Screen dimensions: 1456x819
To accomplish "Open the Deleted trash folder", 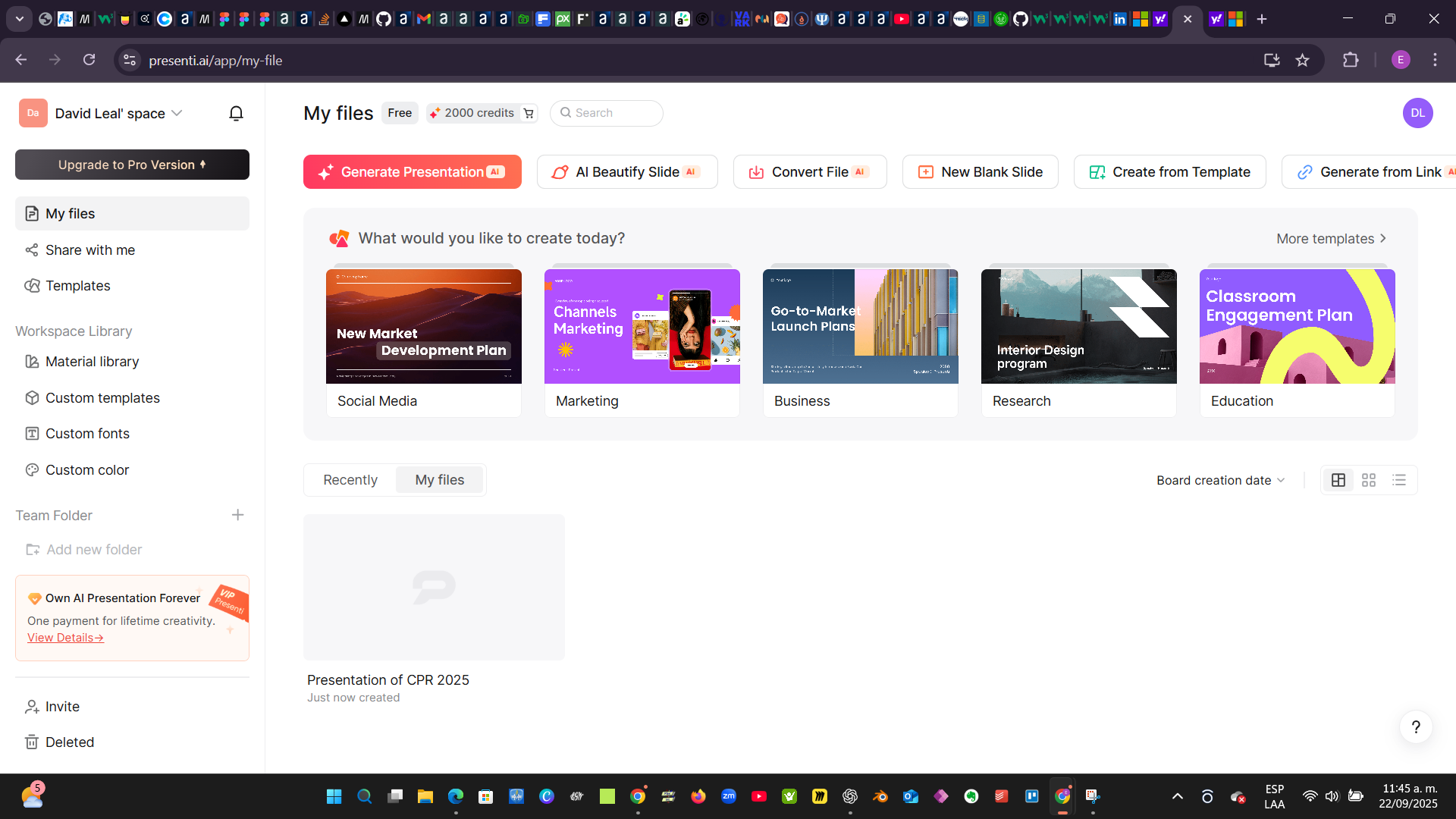I will click(69, 742).
